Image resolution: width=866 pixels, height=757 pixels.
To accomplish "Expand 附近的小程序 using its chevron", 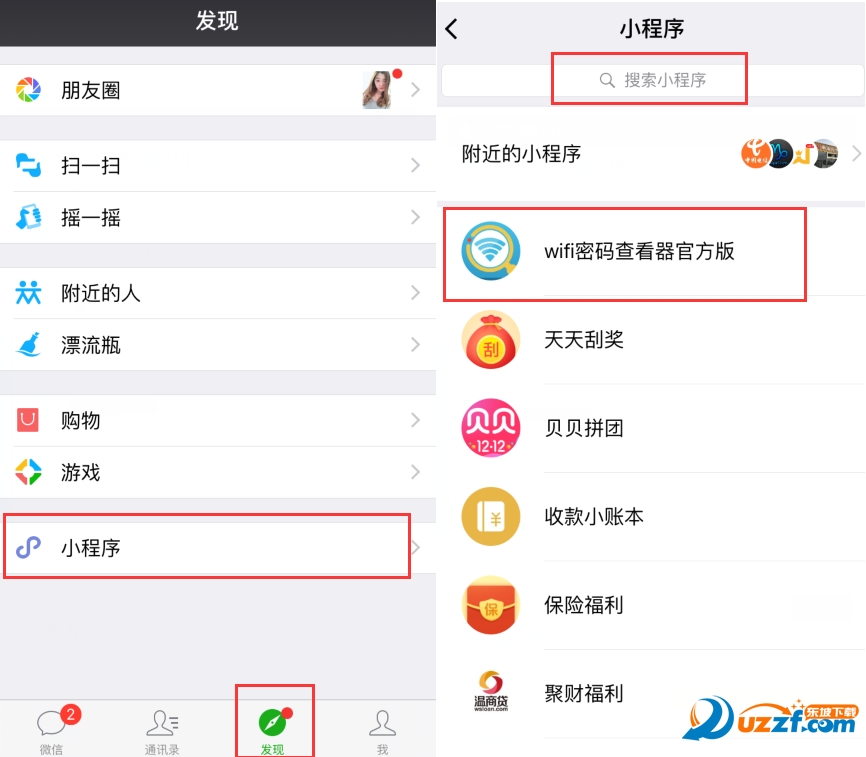I will 856,153.
